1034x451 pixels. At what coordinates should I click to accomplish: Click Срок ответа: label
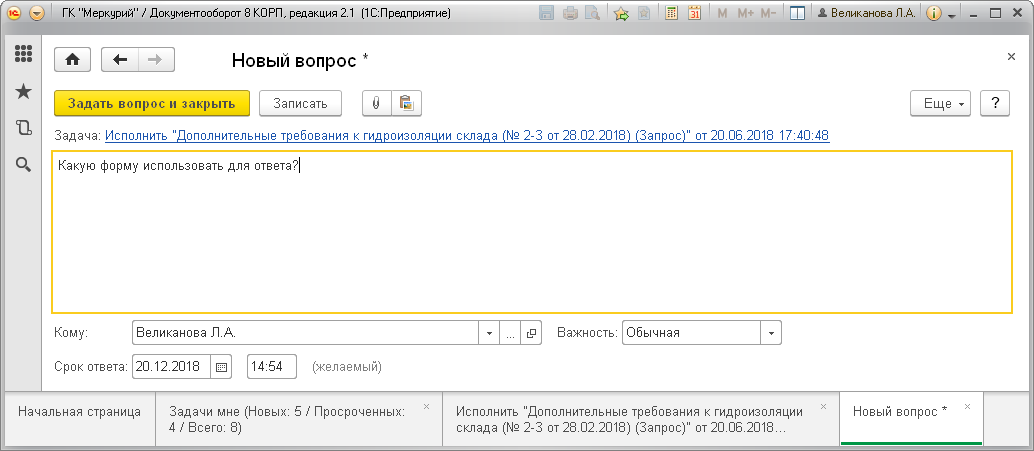90,367
